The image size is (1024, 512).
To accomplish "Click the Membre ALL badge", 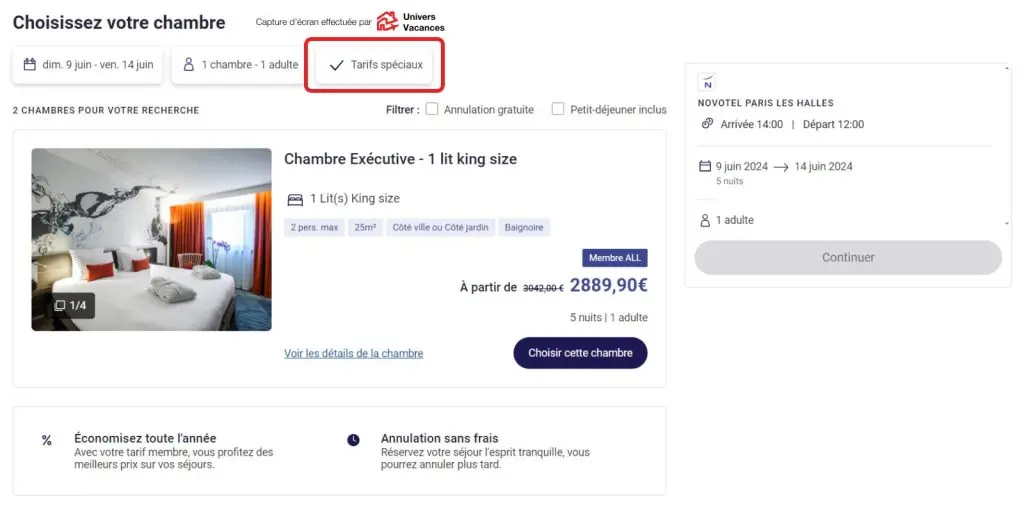I will [615, 258].
